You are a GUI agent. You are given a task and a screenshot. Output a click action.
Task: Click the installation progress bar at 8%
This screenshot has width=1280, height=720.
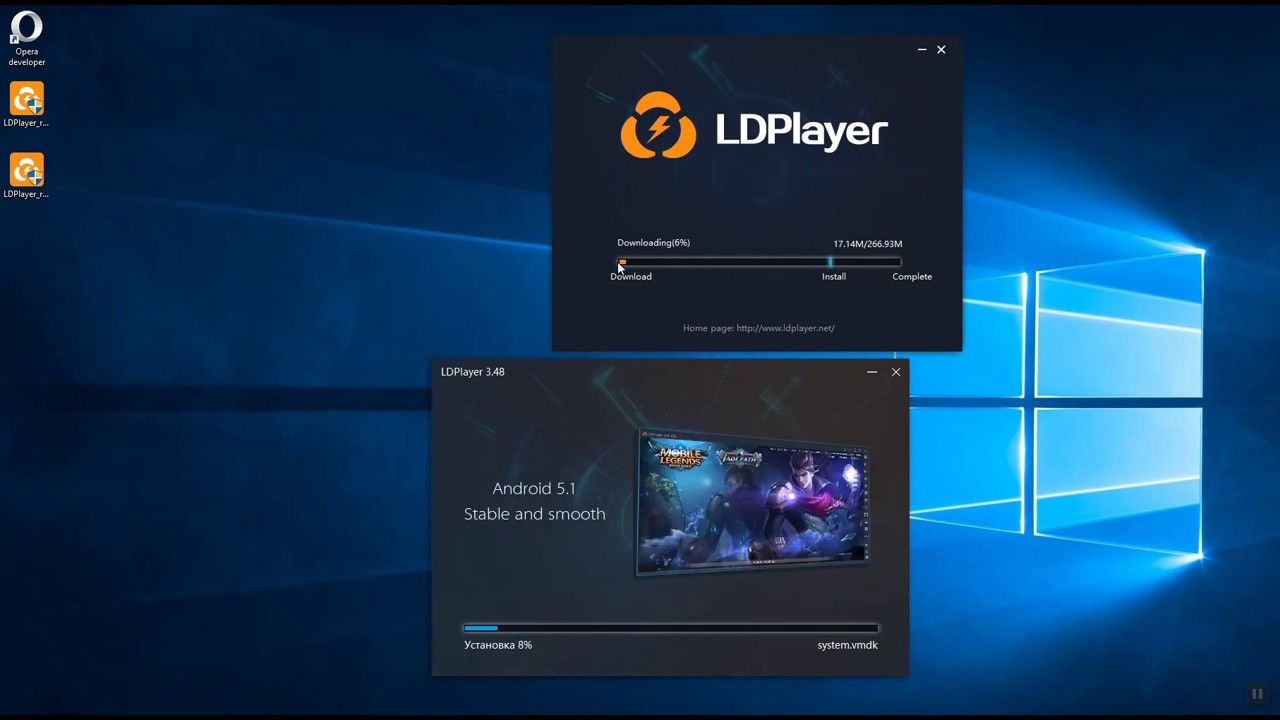pyautogui.click(x=671, y=628)
